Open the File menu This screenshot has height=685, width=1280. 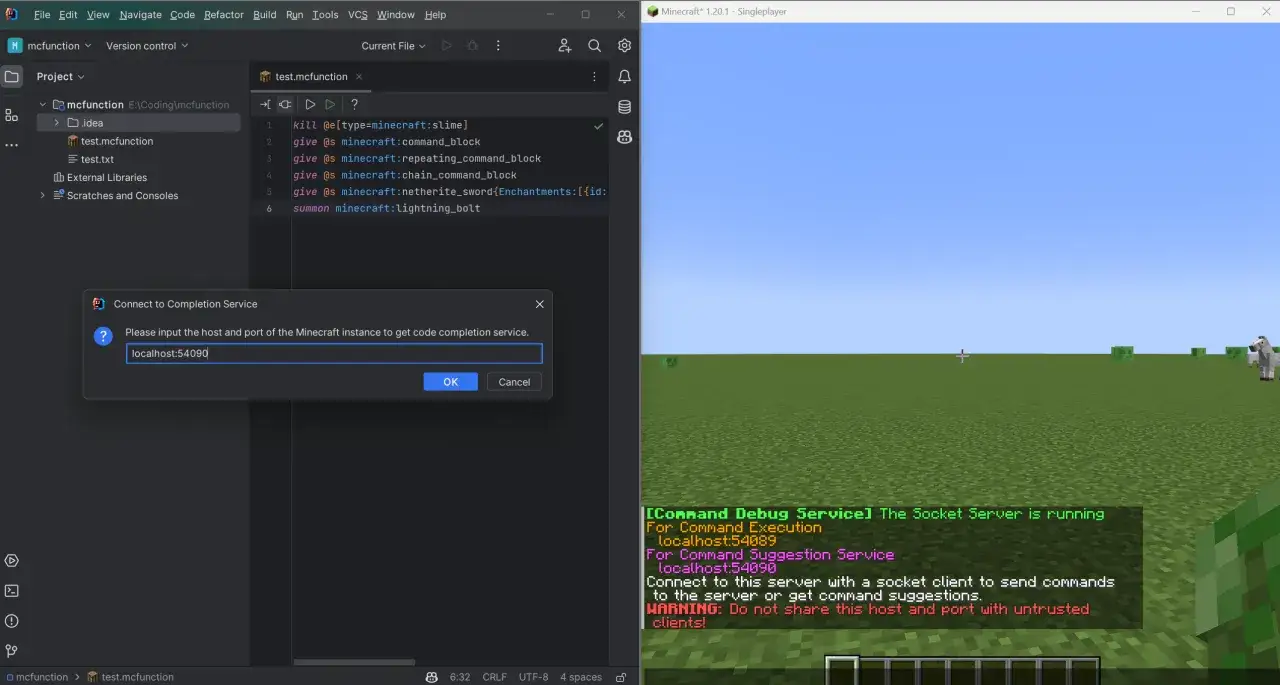(42, 15)
